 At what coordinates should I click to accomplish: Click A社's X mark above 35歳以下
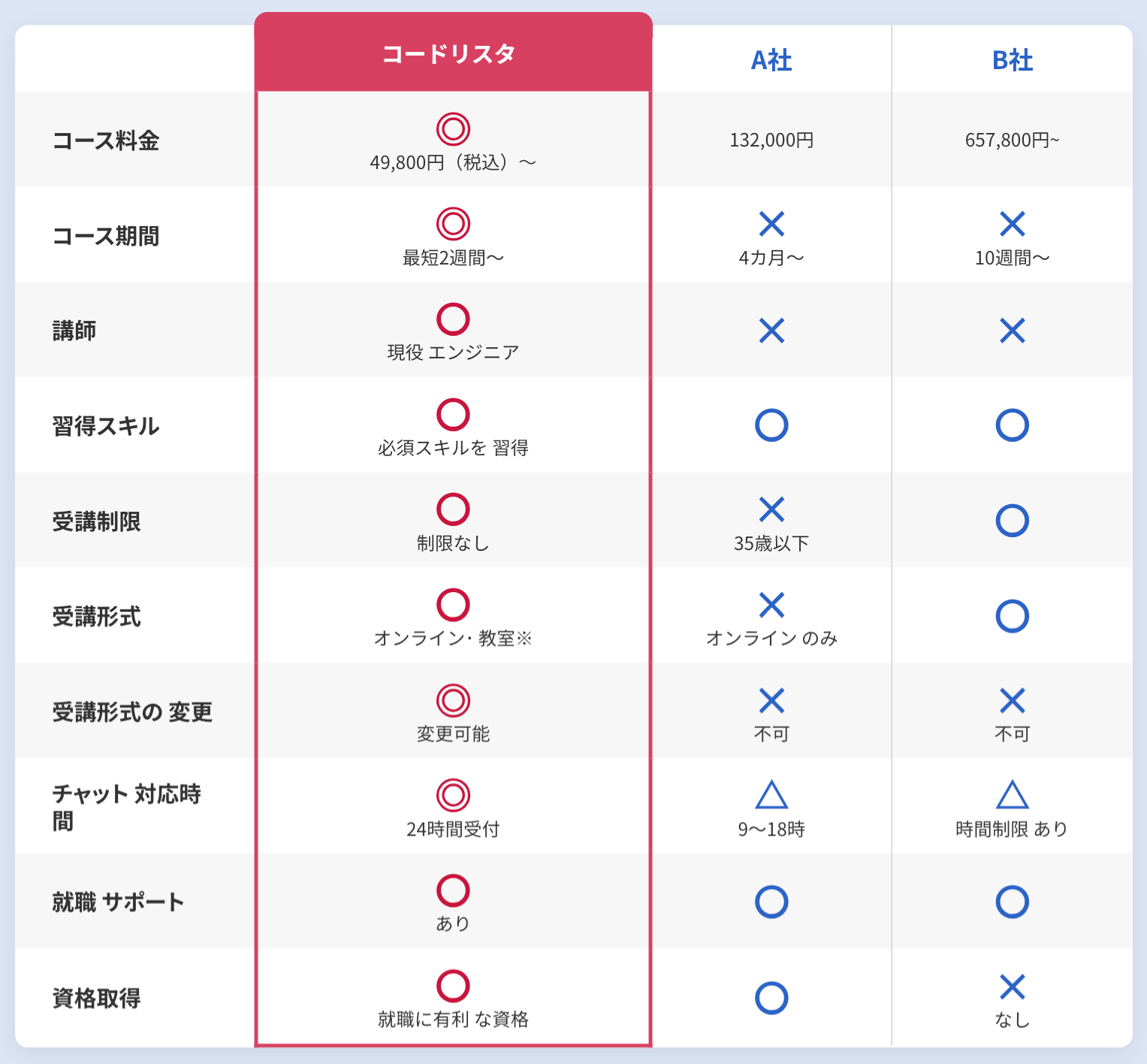771,509
